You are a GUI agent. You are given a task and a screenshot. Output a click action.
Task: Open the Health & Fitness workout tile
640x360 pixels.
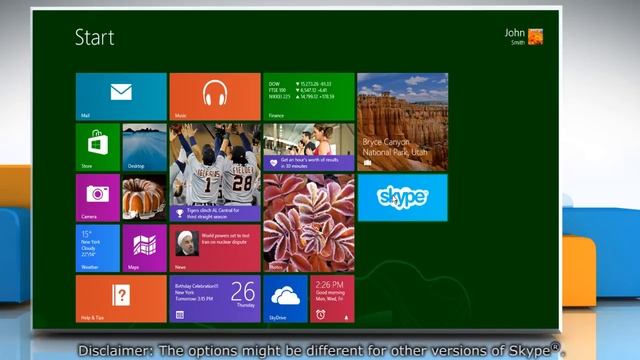click(309, 147)
